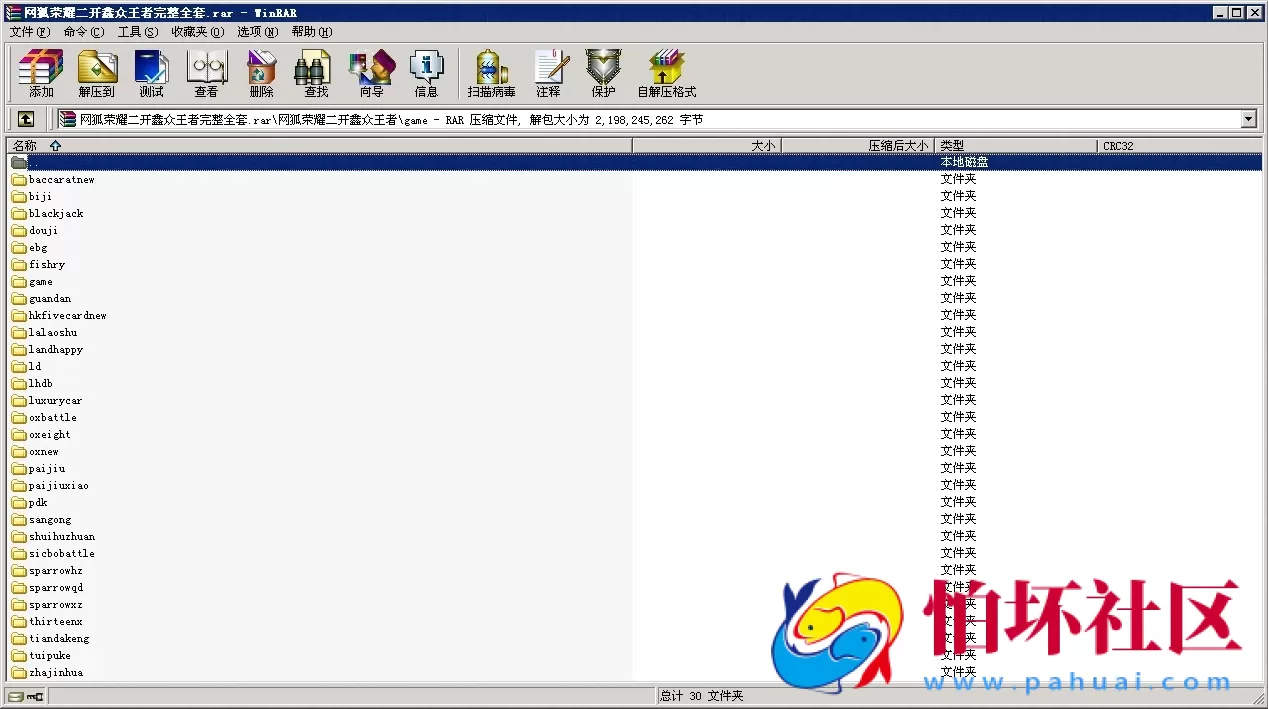Click the 添加 (Add) toolbar icon
The height and width of the screenshot is (709, 1268).
point(41,74)
